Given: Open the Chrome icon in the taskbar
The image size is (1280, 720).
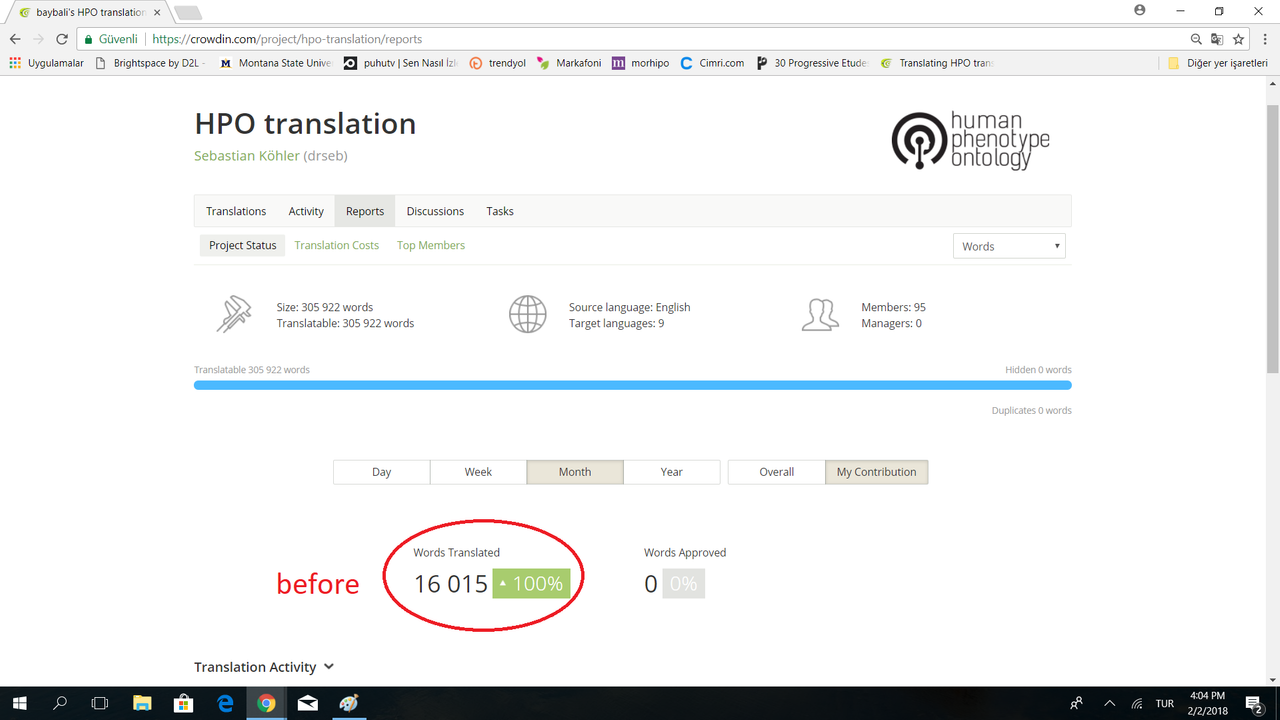Looking at the screenshot, I should pos(266,703).
